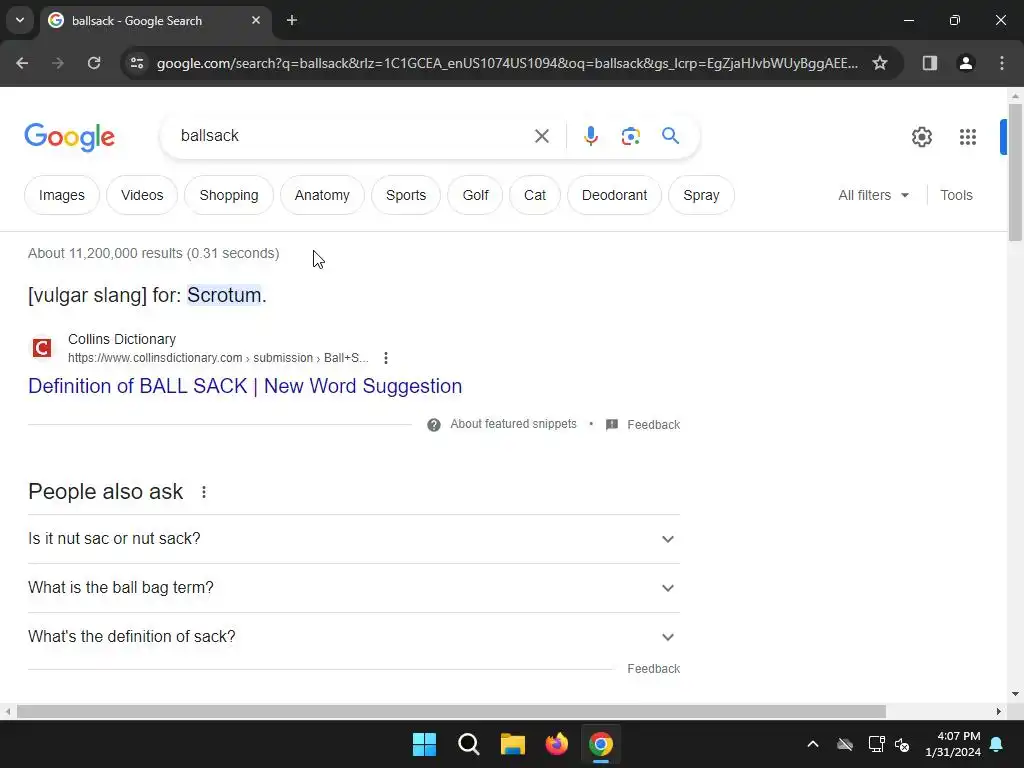Image resolution: width=1024 pixels, height=768 pixels.
Task: Open the taskbar clock and date
Action: 953,744
